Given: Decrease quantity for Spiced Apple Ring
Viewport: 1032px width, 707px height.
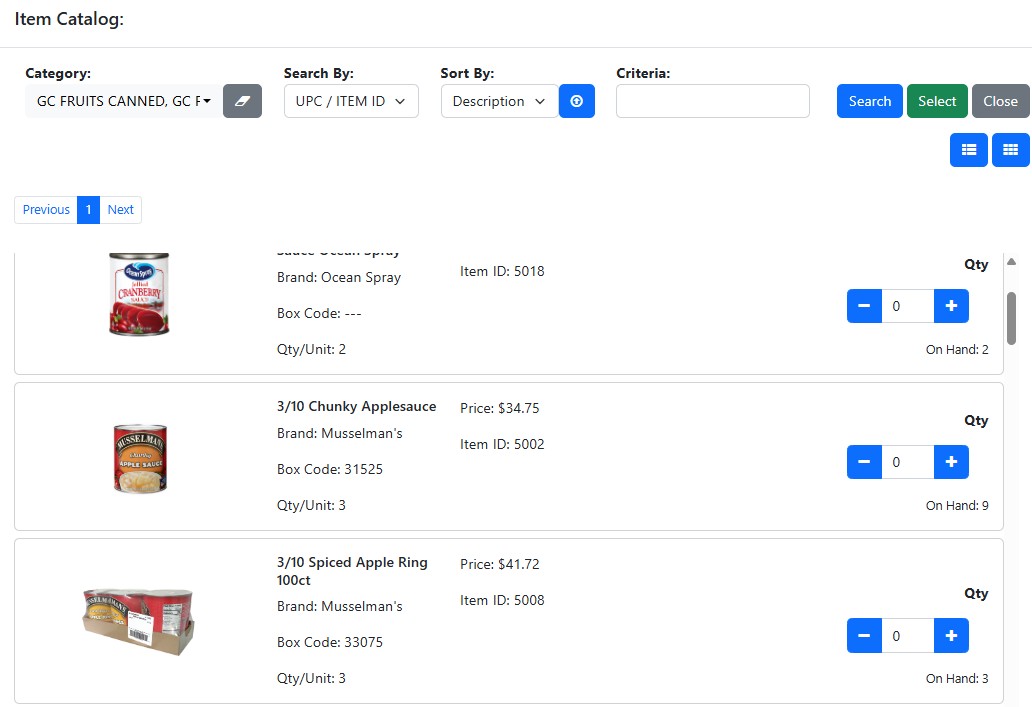Looking at the screenshot, I should (864, 635).
